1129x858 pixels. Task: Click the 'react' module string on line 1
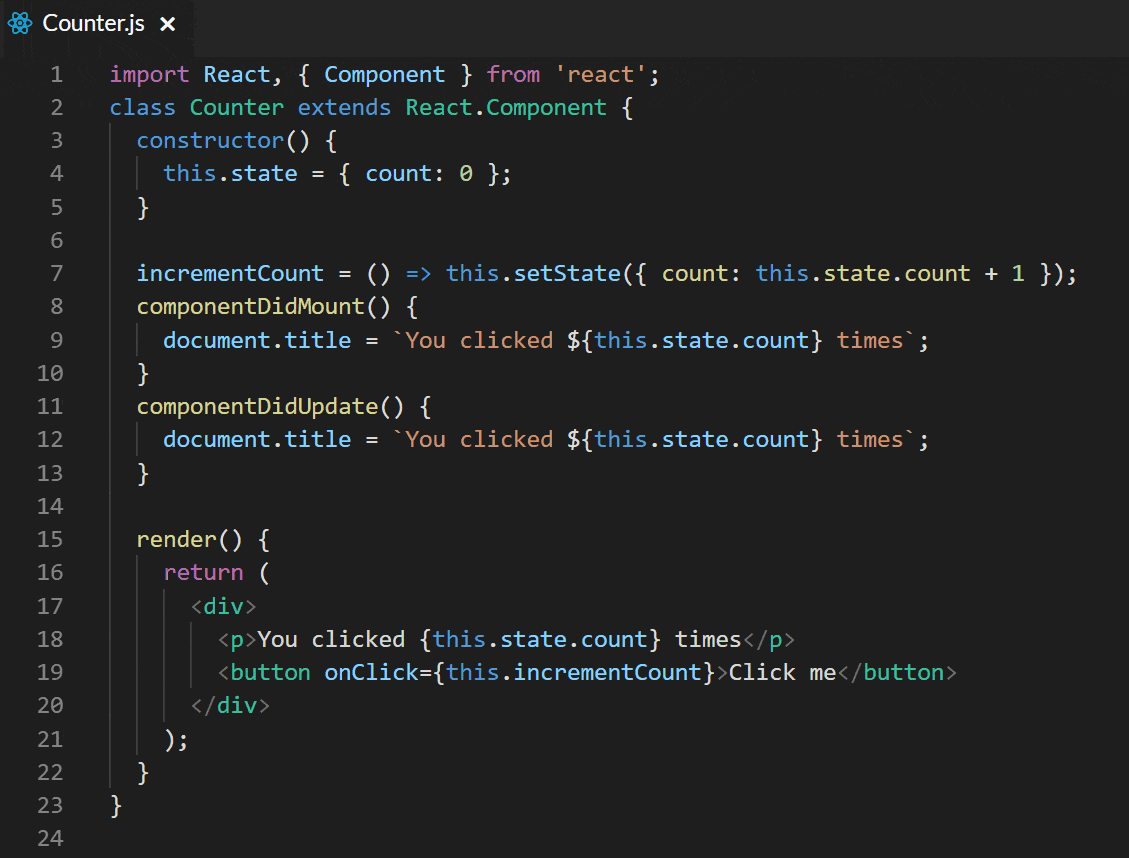[600, 74]
